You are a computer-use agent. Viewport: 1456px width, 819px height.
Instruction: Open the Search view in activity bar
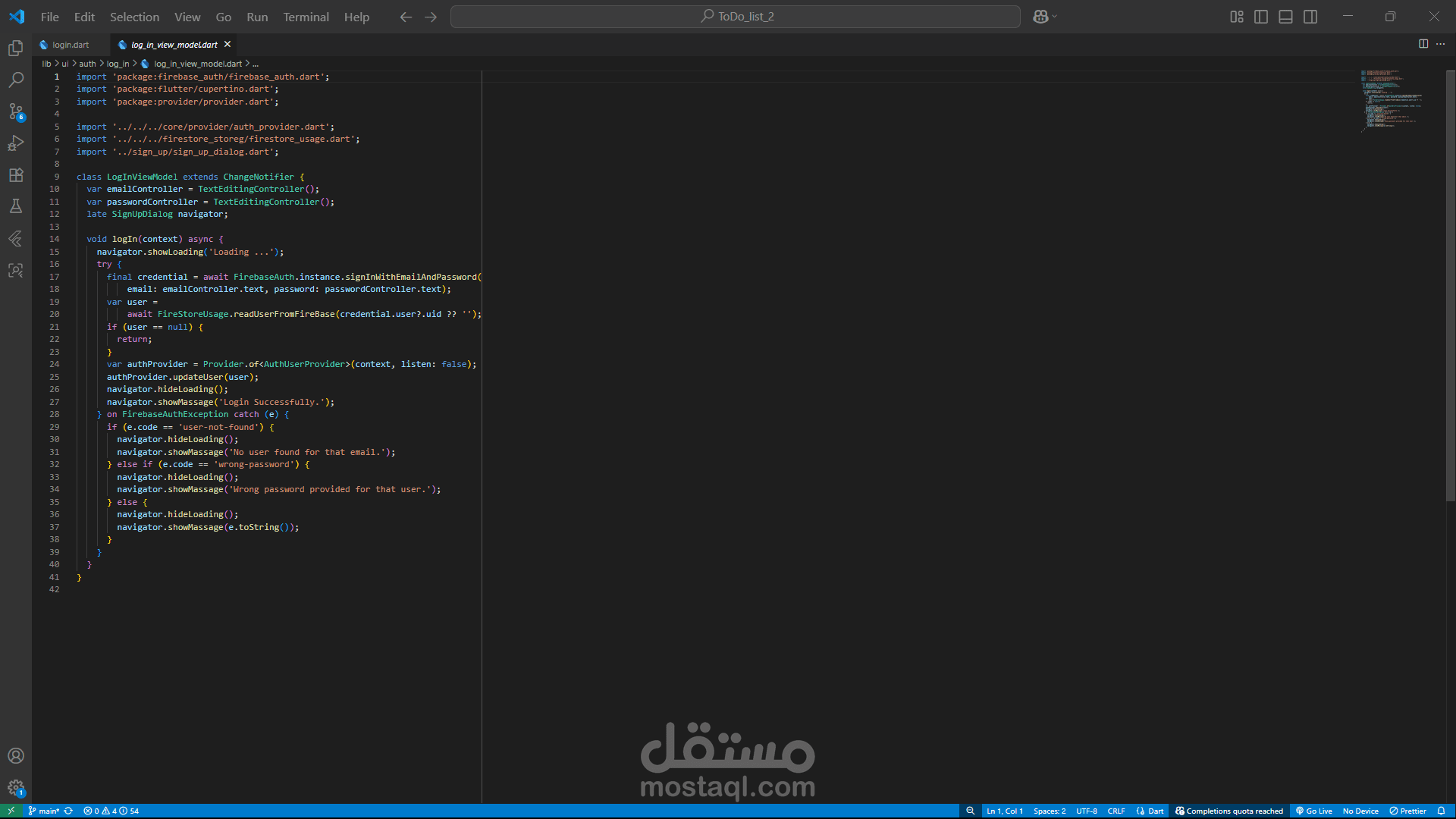click(x=16, y=80)
